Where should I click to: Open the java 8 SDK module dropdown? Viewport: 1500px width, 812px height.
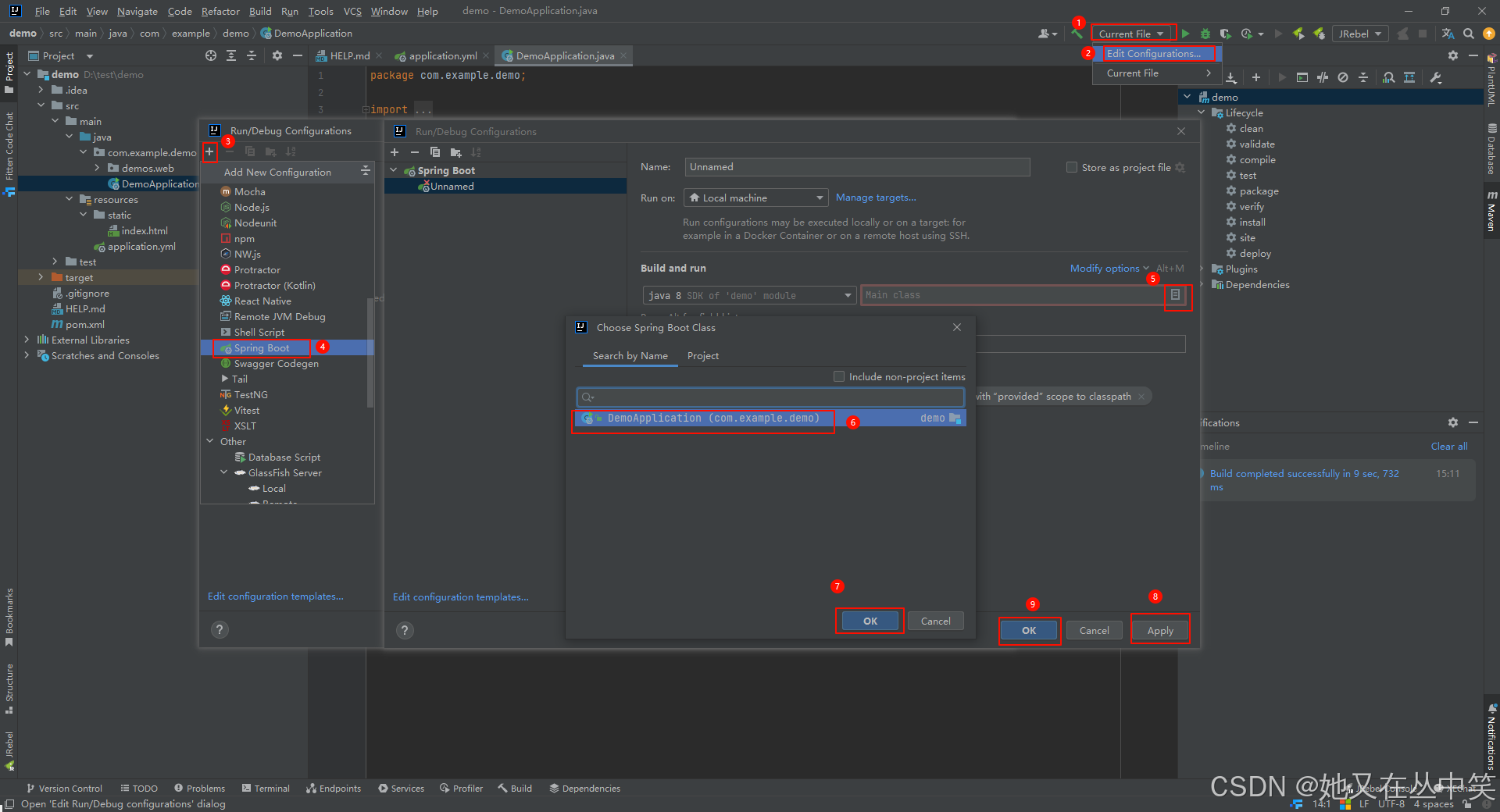(x=749, y=295)
